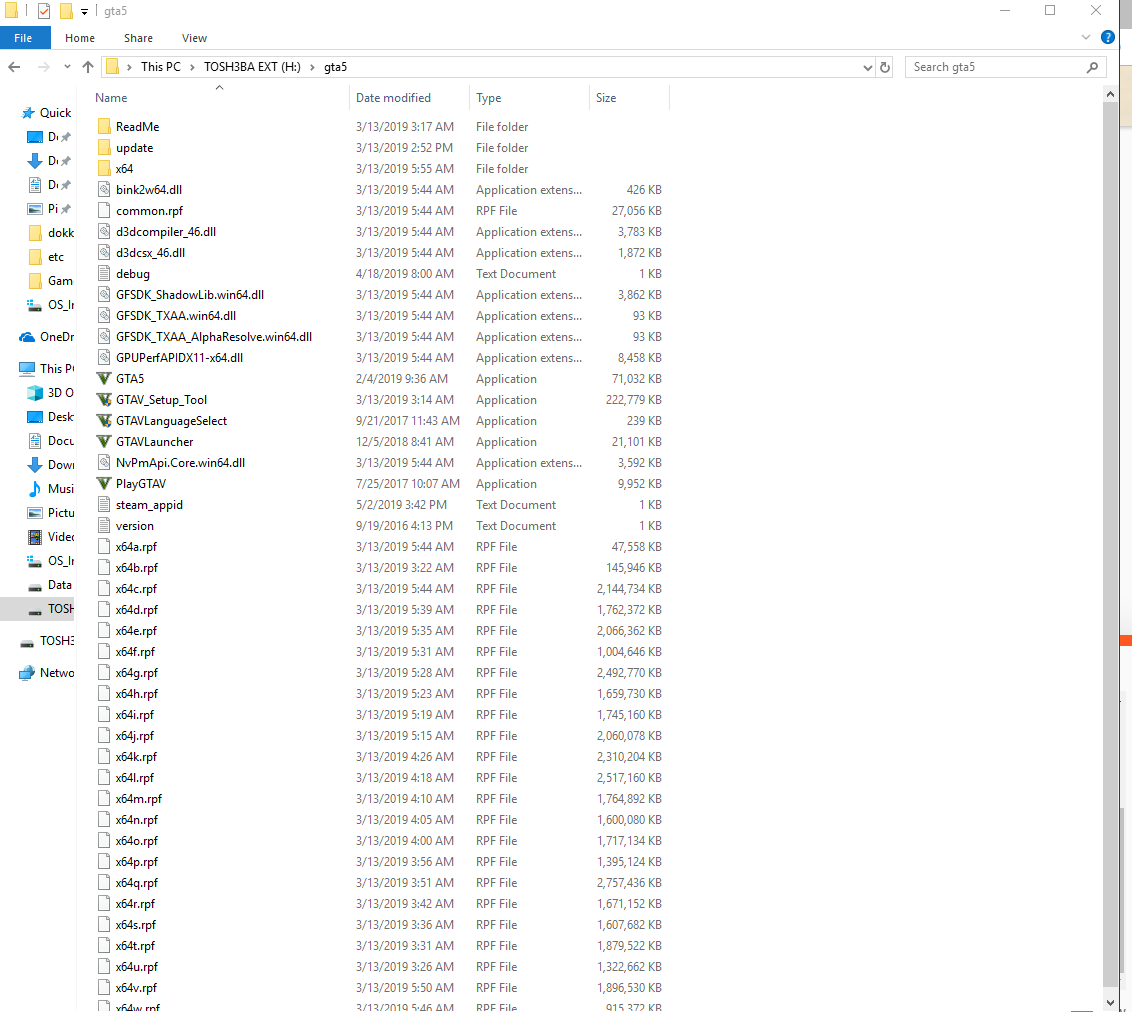
Task: Select the bink2w64.dll file icon
Action: click(104, 190)
